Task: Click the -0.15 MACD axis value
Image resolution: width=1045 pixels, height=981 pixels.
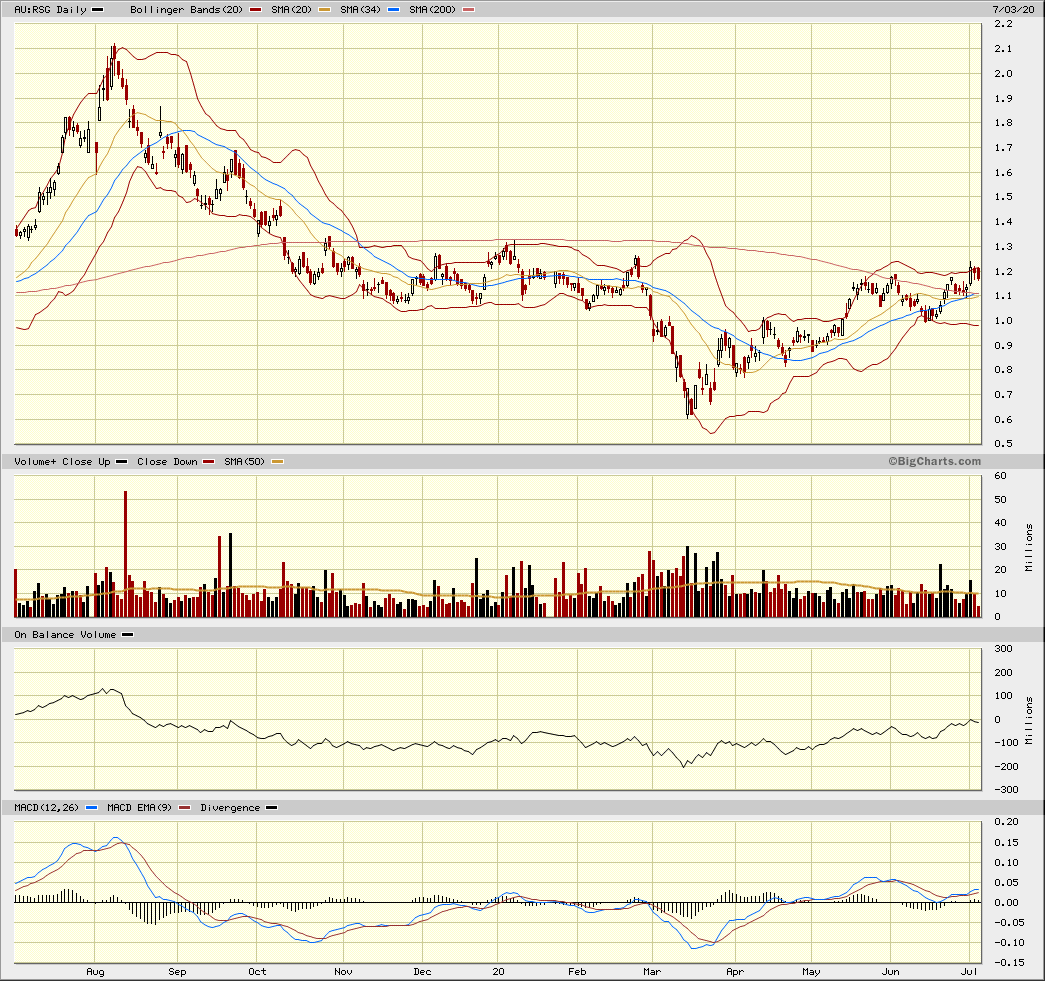Action: 1004,962
